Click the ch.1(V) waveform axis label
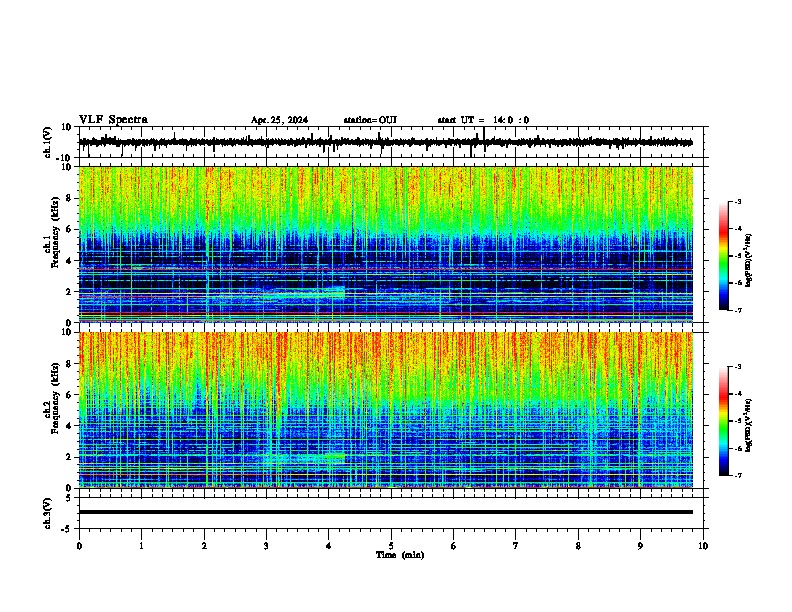 click(48, 142)
